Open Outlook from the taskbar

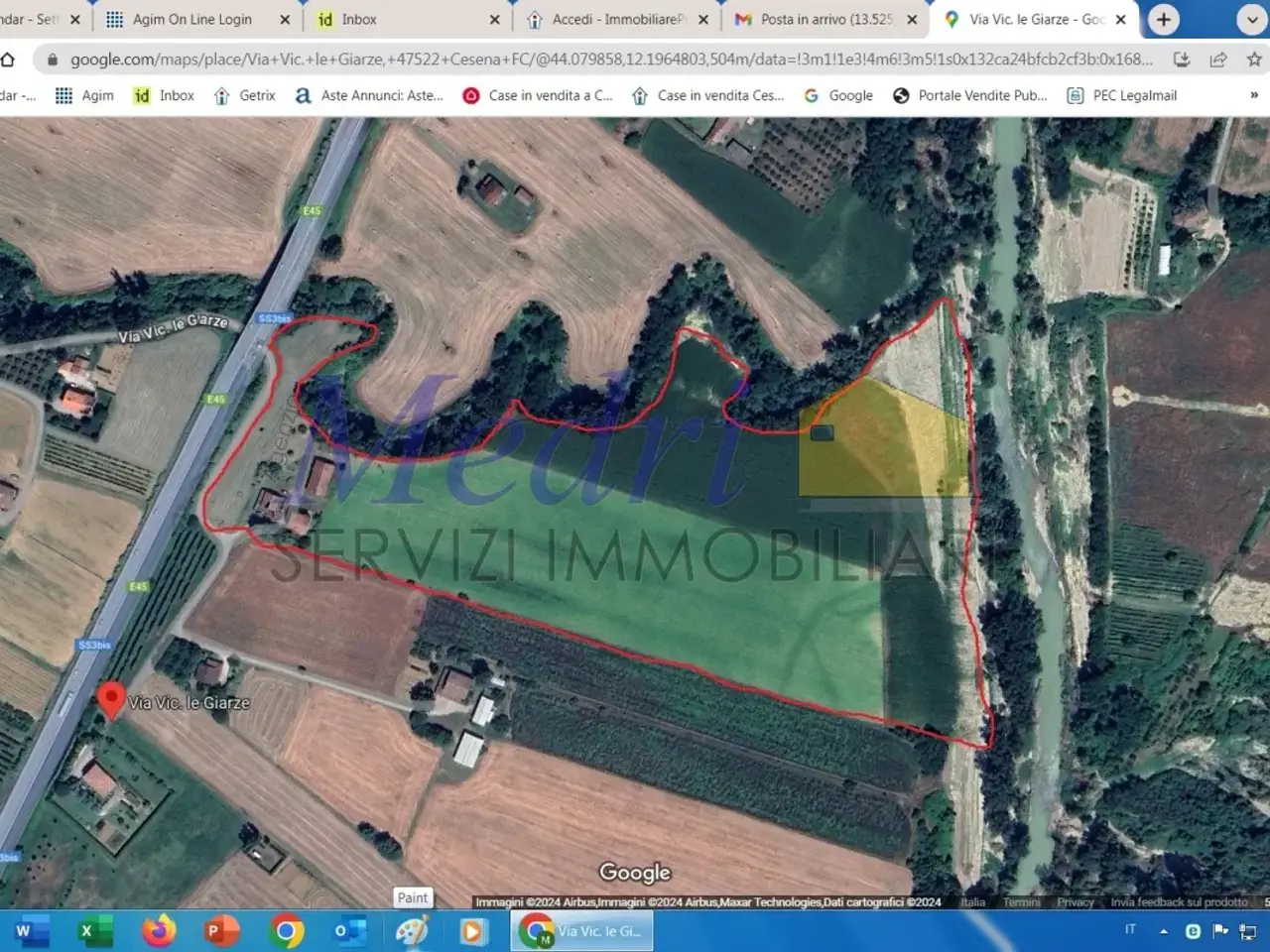click(x=348, y=931)
